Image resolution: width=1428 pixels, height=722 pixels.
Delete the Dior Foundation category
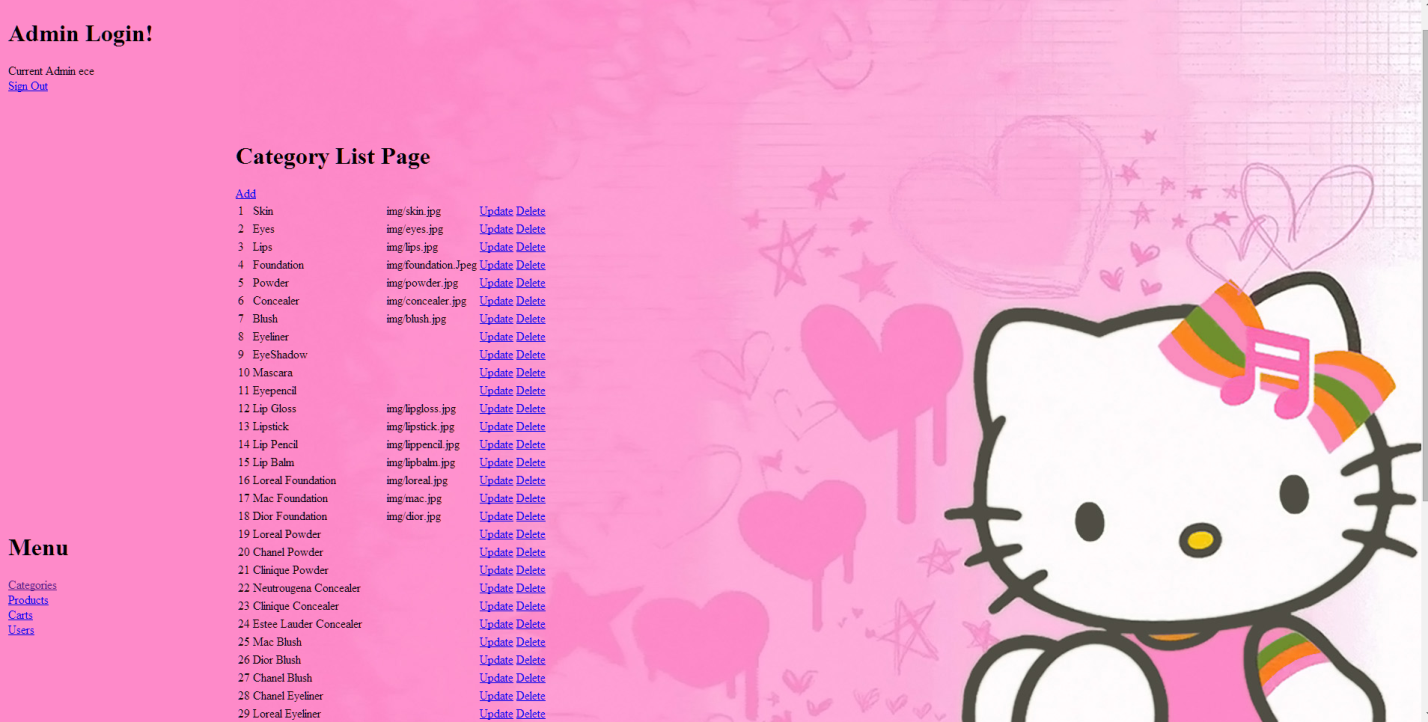530,517
